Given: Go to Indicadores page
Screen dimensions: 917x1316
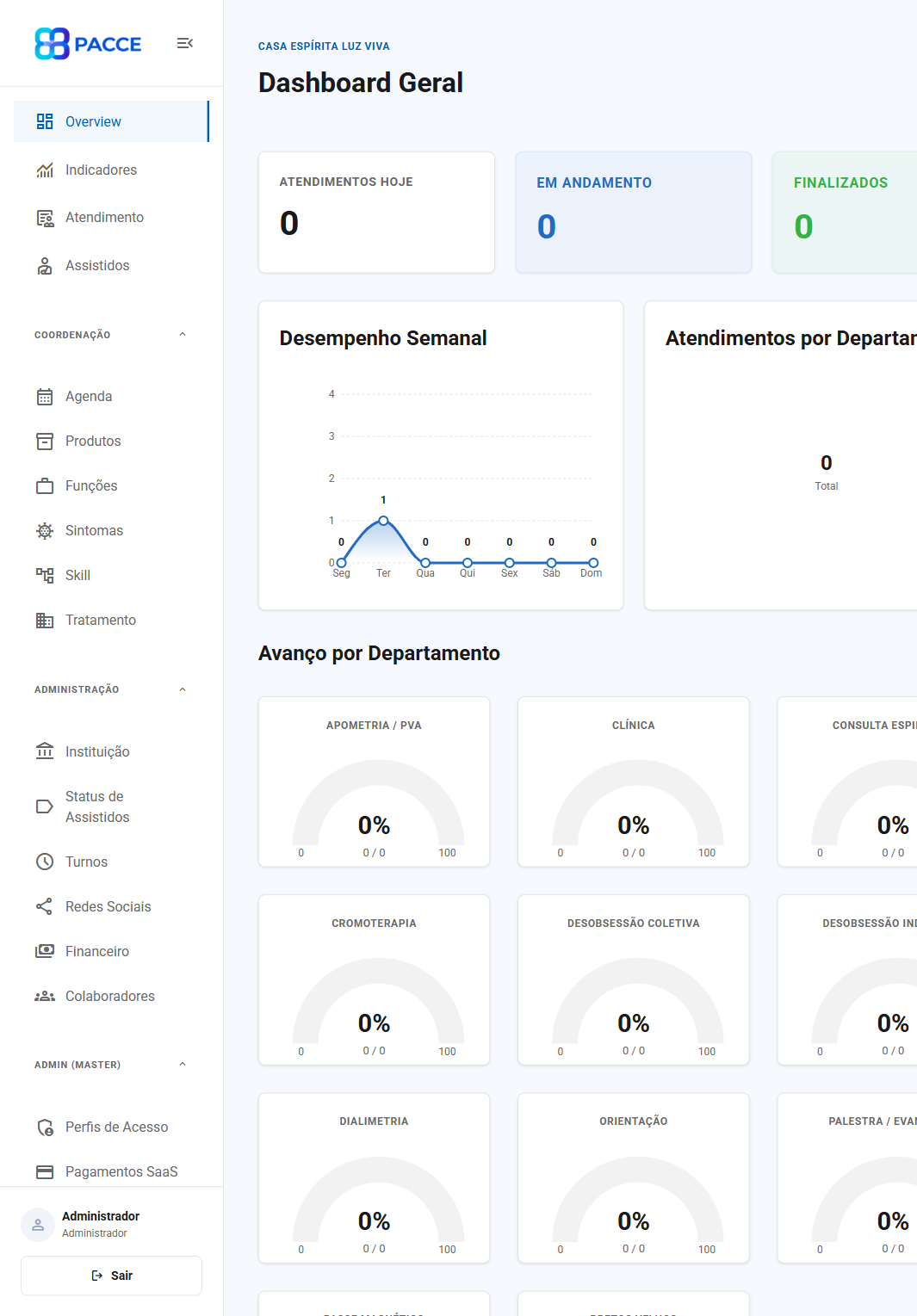Looking at the screenshot, I should [x=111, y=170].
